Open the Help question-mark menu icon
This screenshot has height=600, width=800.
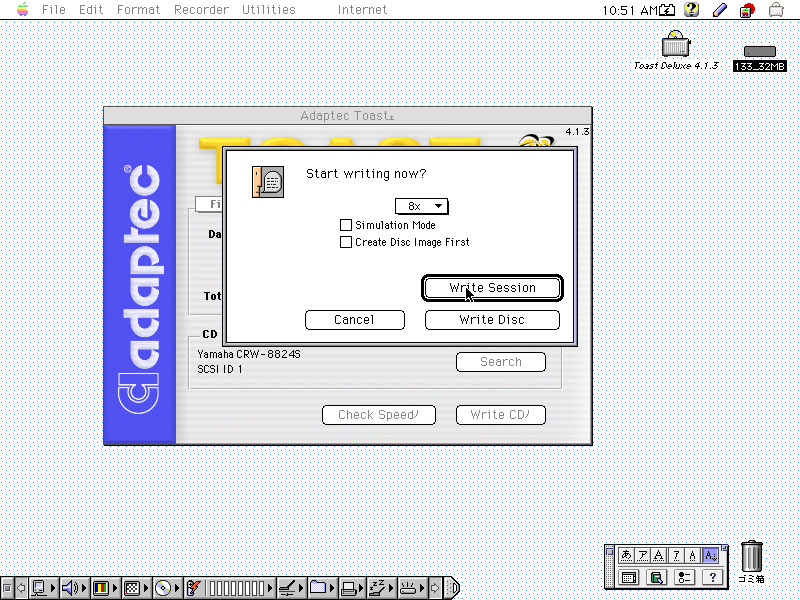(x=691, y=9)
